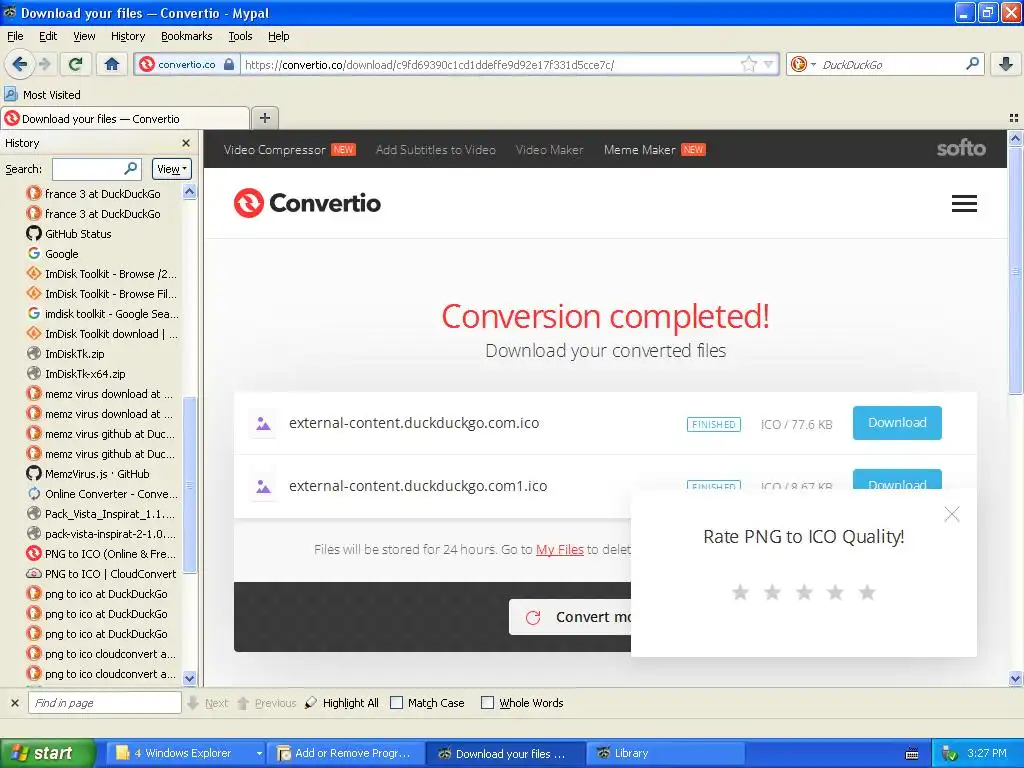Expand the Windows Explorer taskbar group arrow
The image size is (1024, 768).
[259, 754]
